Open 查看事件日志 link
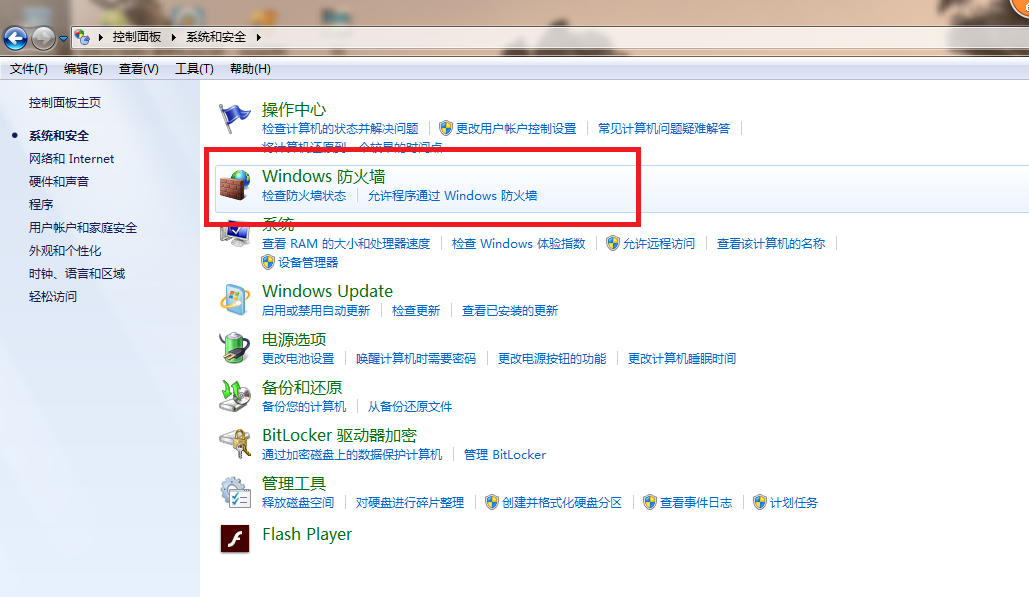This screenshot has width=1029, height=597. click(696, 503)
